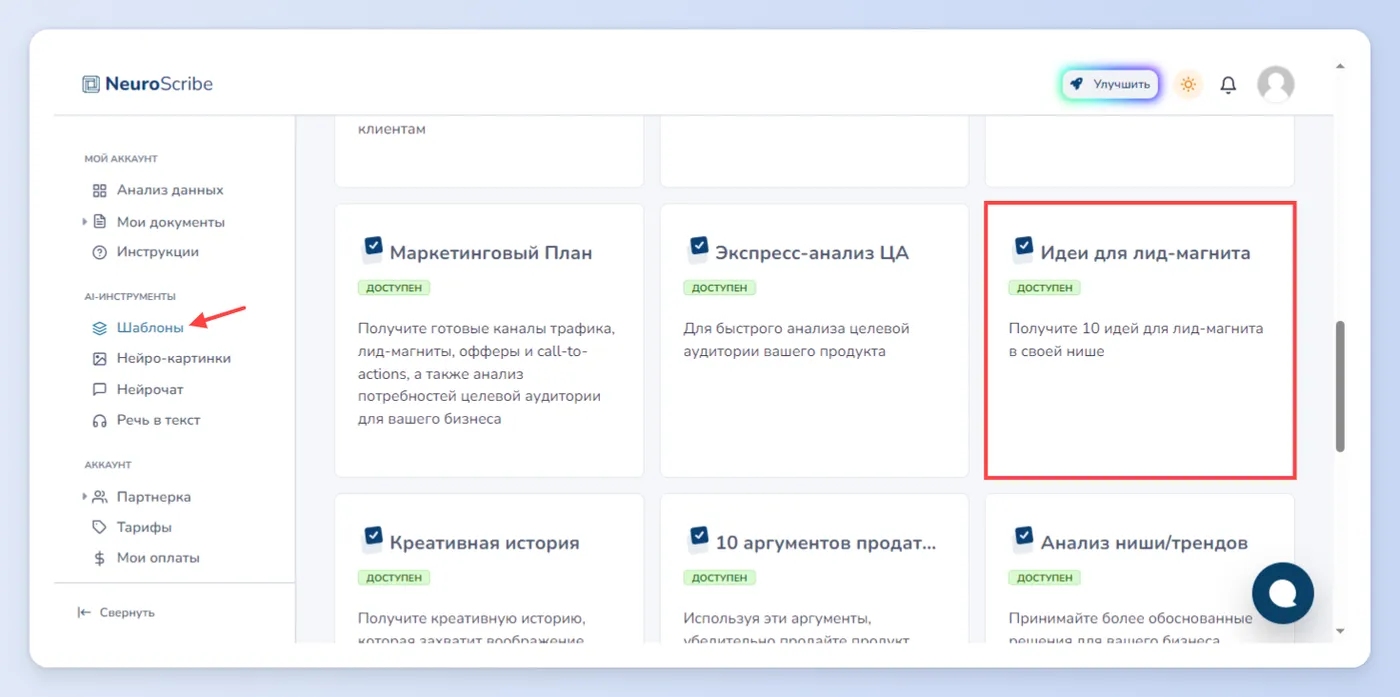Viewport: 1400px width, 697px height.
Task: Click Маркетинговый План description text
Action: [486, 374]
